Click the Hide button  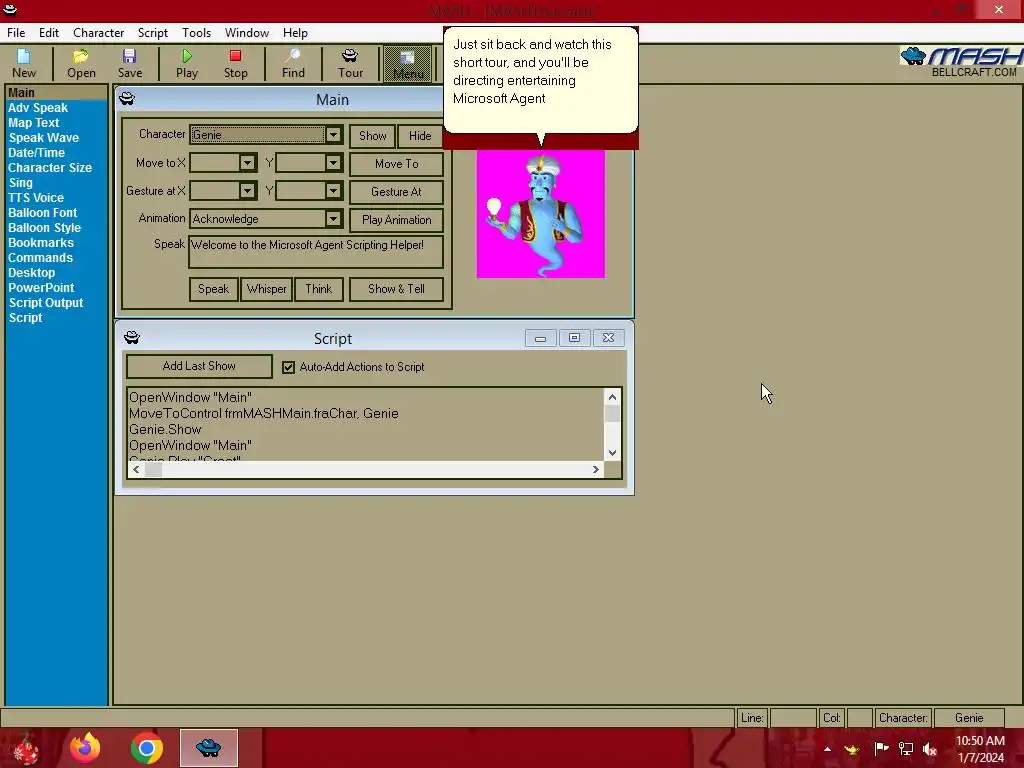point(420,136)
